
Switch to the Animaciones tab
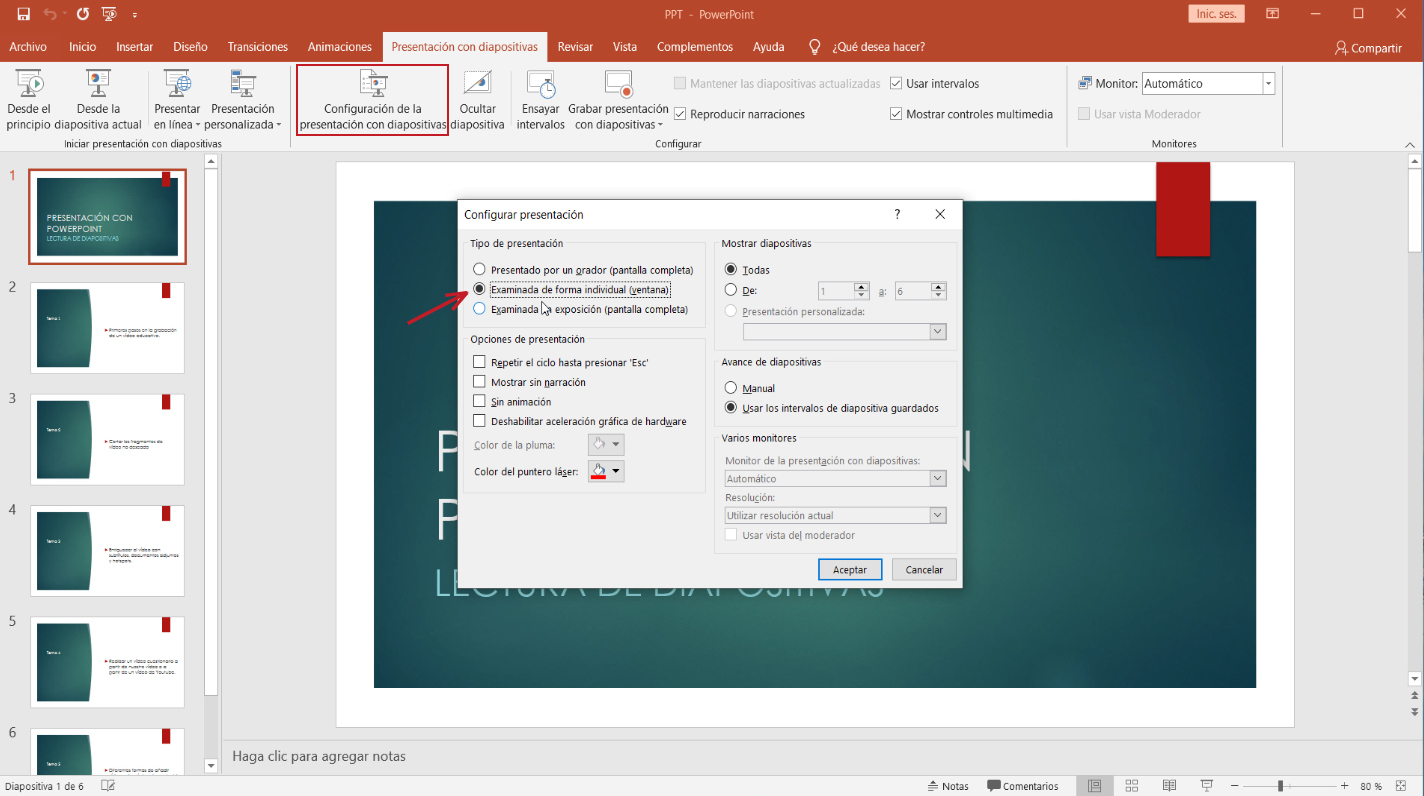point(340,47)
